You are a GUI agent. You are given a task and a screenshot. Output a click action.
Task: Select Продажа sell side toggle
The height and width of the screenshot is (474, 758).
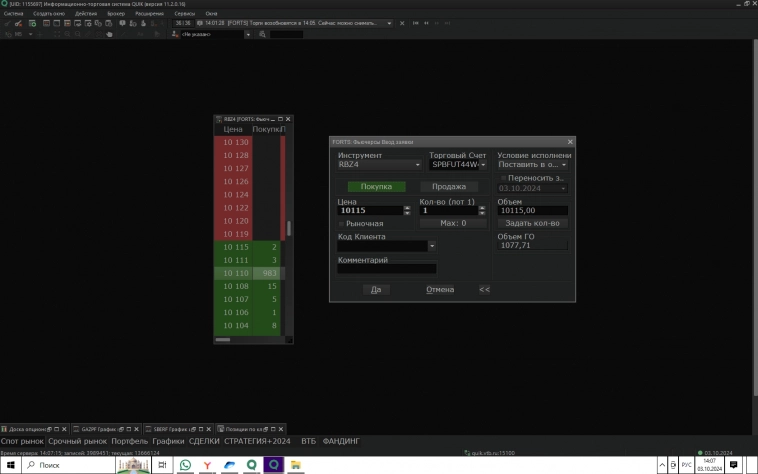coord(448,186)
